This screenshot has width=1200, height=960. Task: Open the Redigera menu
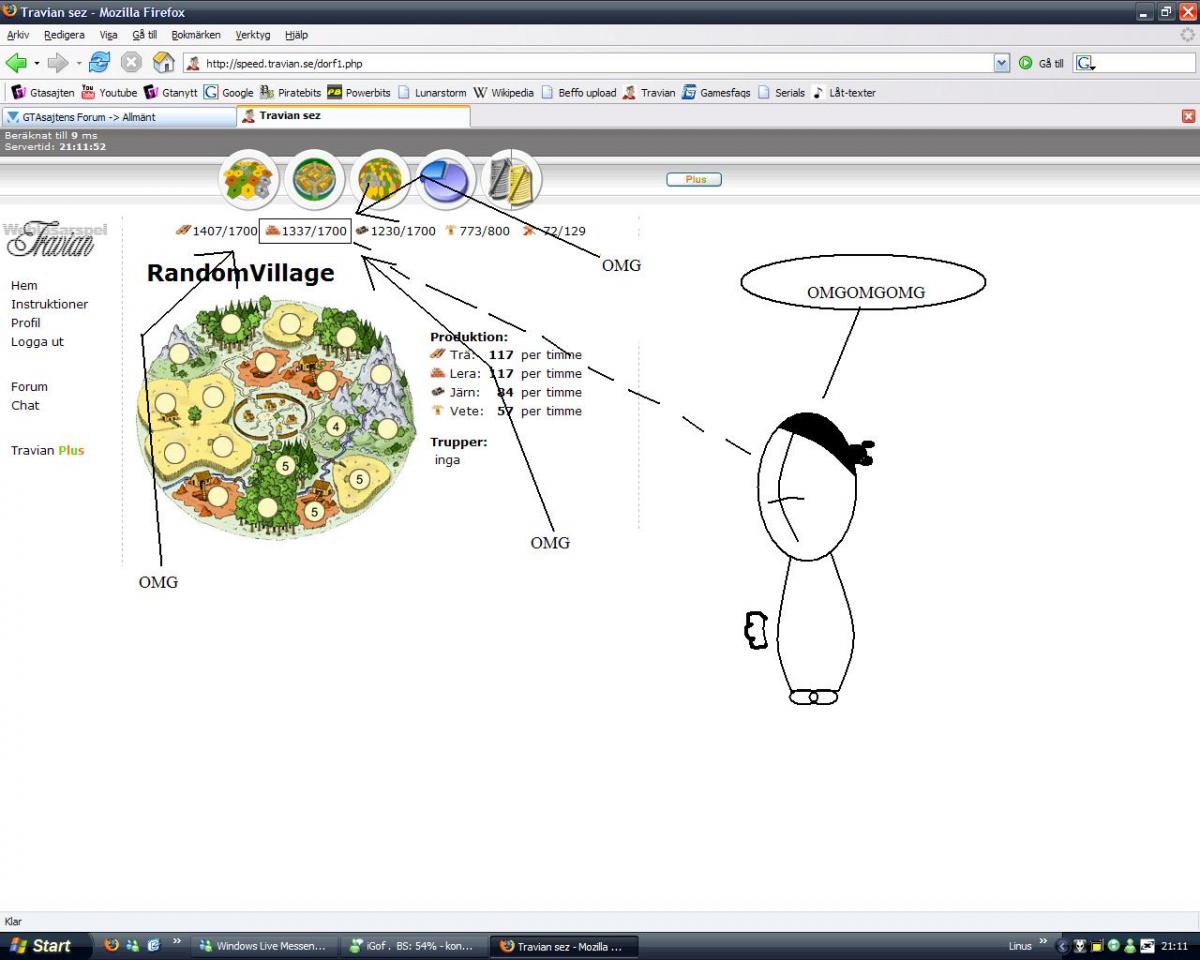coord(64,34)
